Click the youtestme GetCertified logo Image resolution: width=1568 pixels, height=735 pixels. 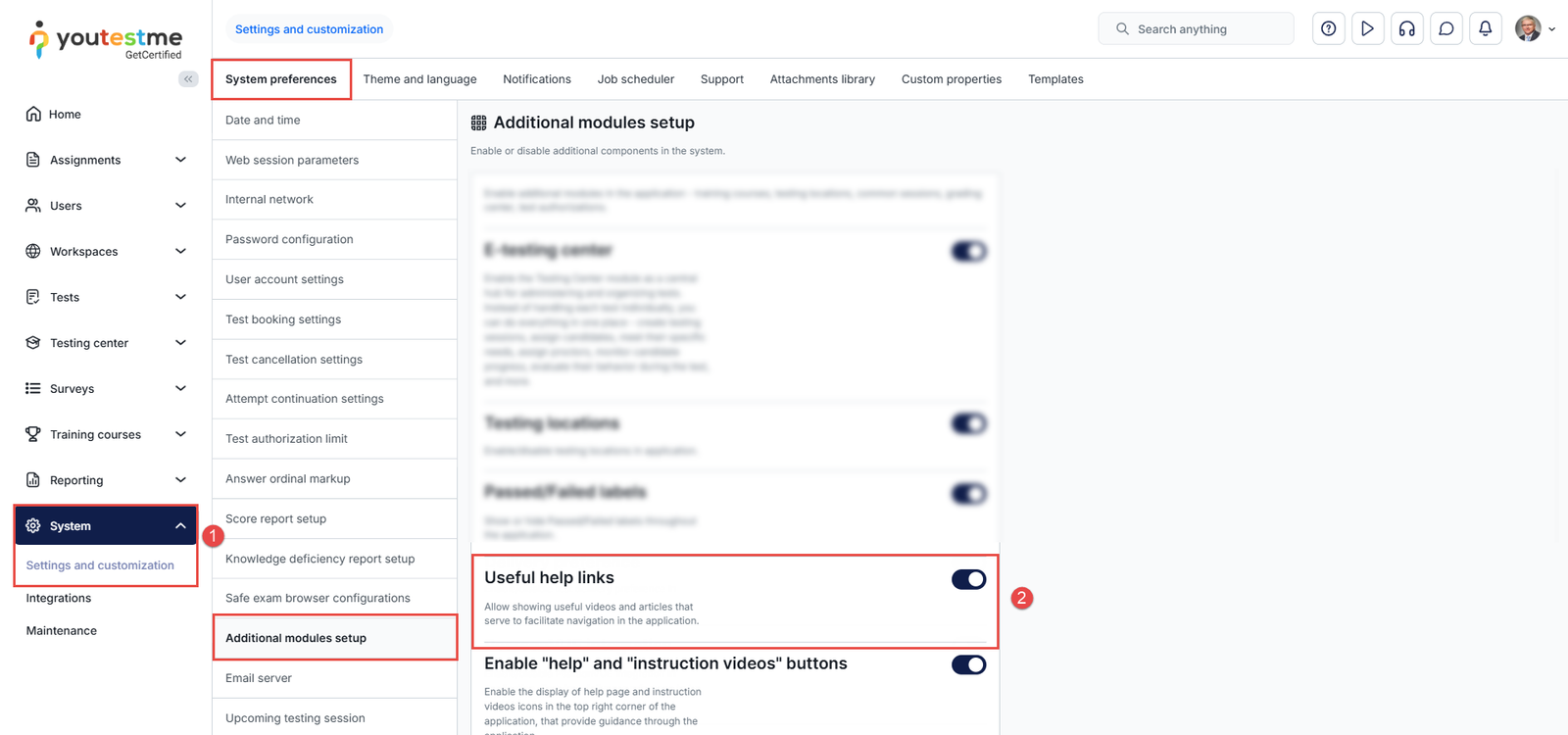click(x=106, y=40)
